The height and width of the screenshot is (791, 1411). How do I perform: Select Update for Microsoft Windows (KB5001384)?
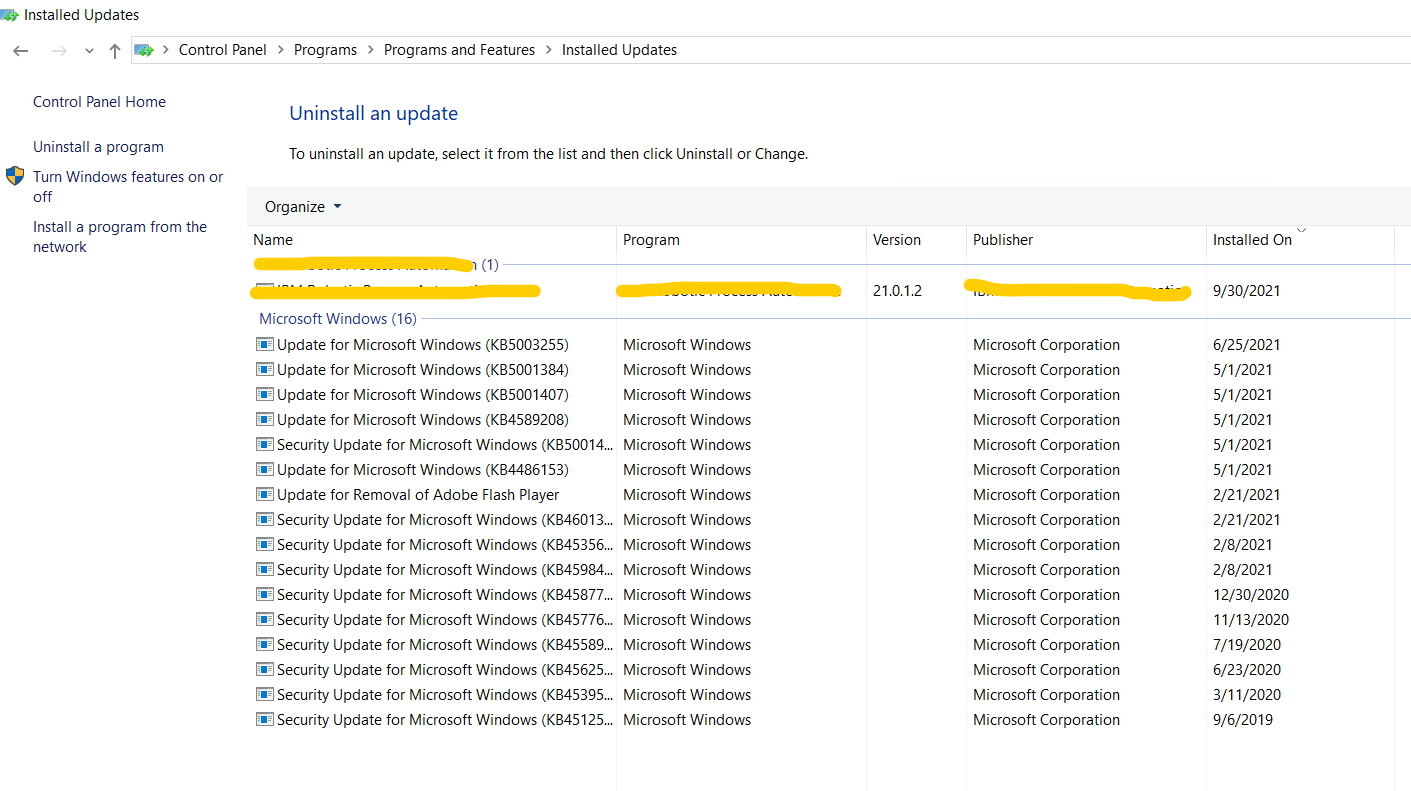423,370
